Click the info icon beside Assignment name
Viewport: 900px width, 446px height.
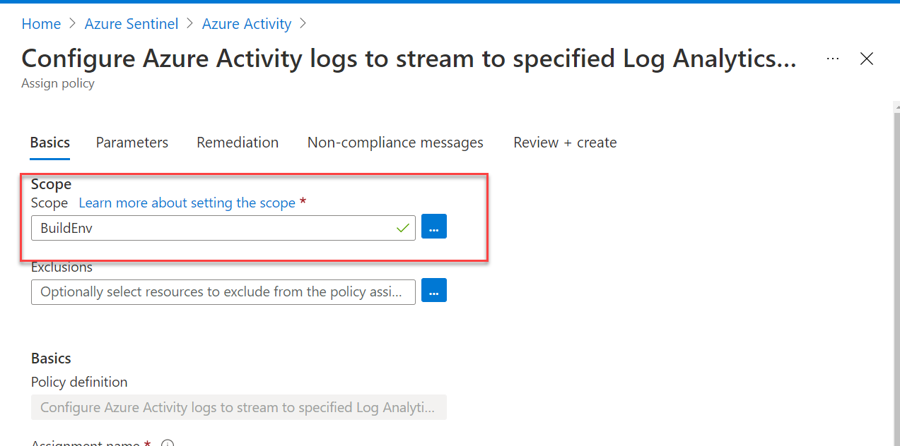(168, 443)
